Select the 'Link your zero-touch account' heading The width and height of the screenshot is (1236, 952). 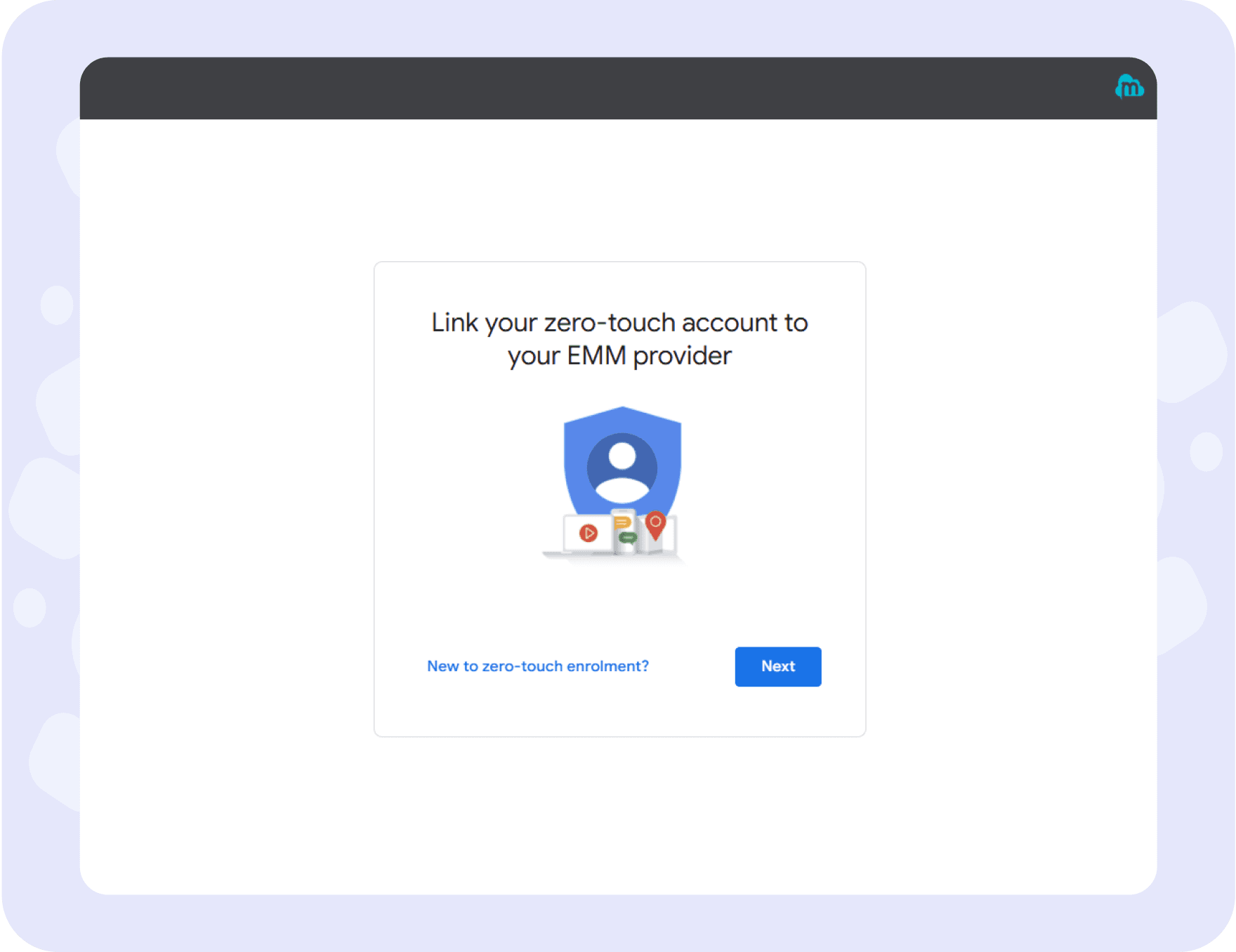pyautogui.click(x=619, y=339)
